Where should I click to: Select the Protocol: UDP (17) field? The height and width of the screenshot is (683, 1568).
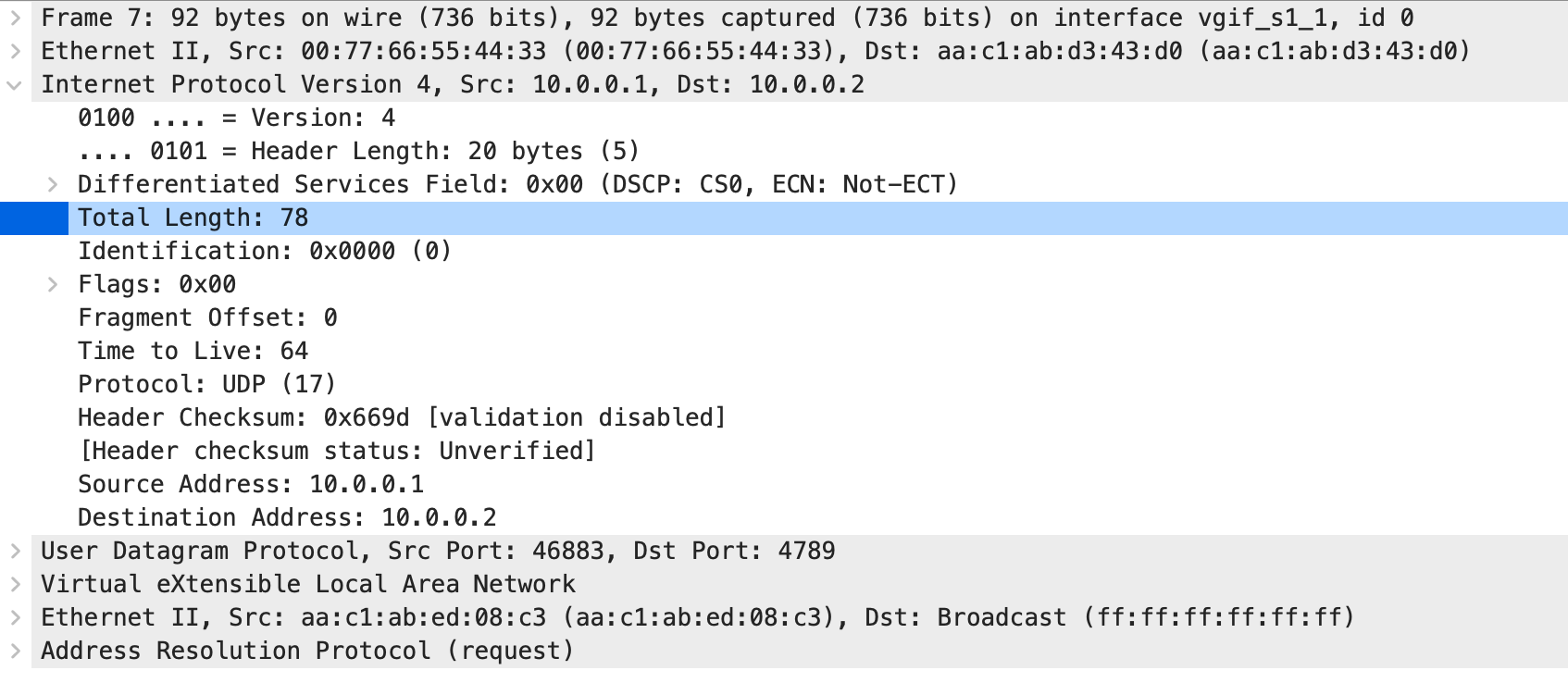click(818, 384)
